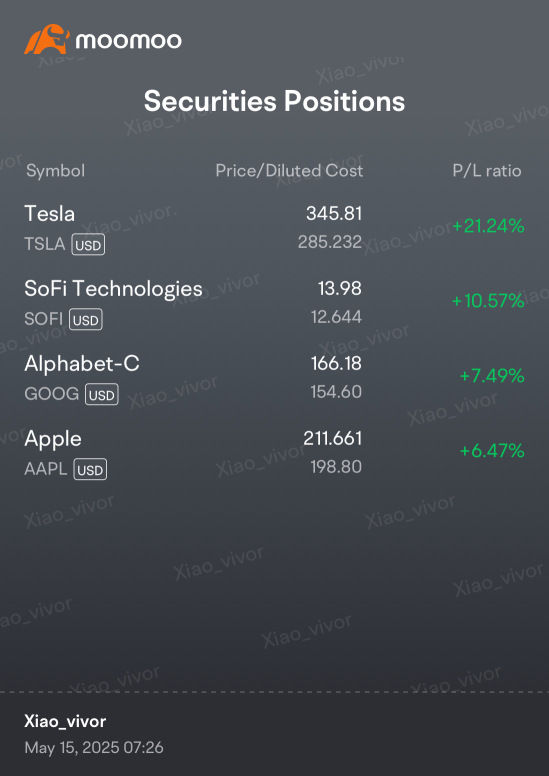Click the Symbol column header
This screenshot has height=776, width=549.
(55, 171)
